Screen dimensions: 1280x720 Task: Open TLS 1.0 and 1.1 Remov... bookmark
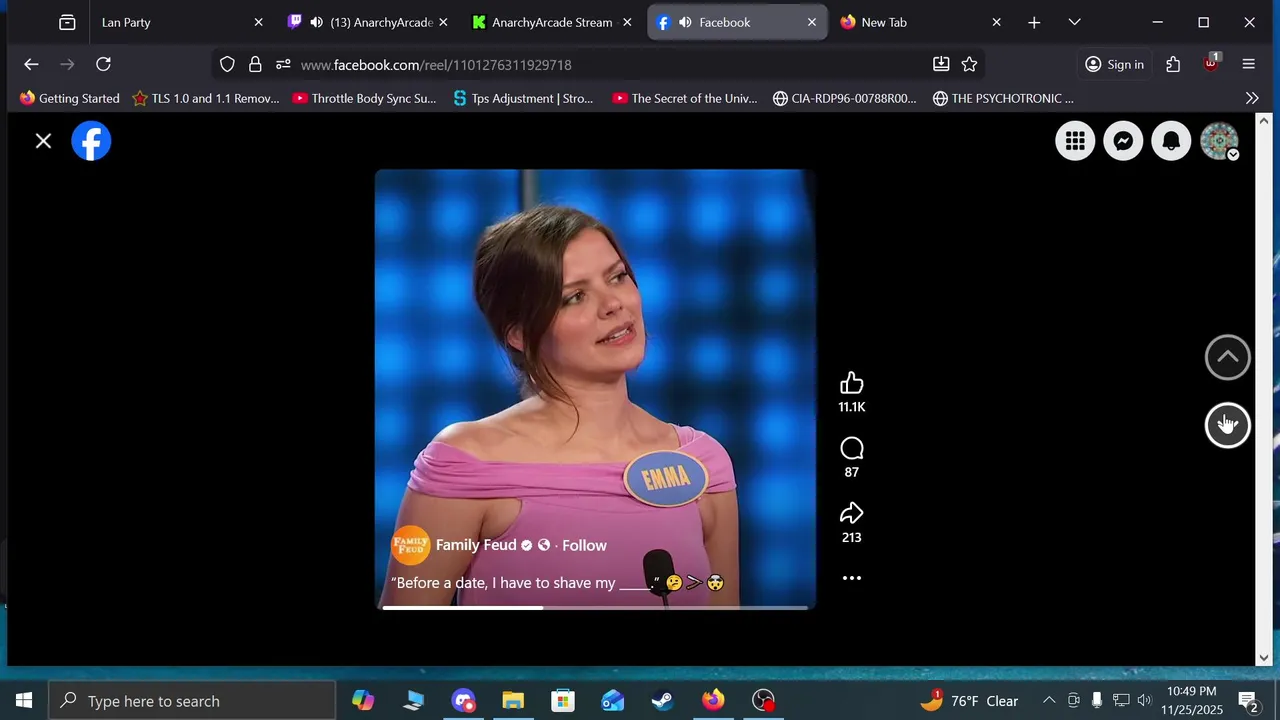coord(206,98)
